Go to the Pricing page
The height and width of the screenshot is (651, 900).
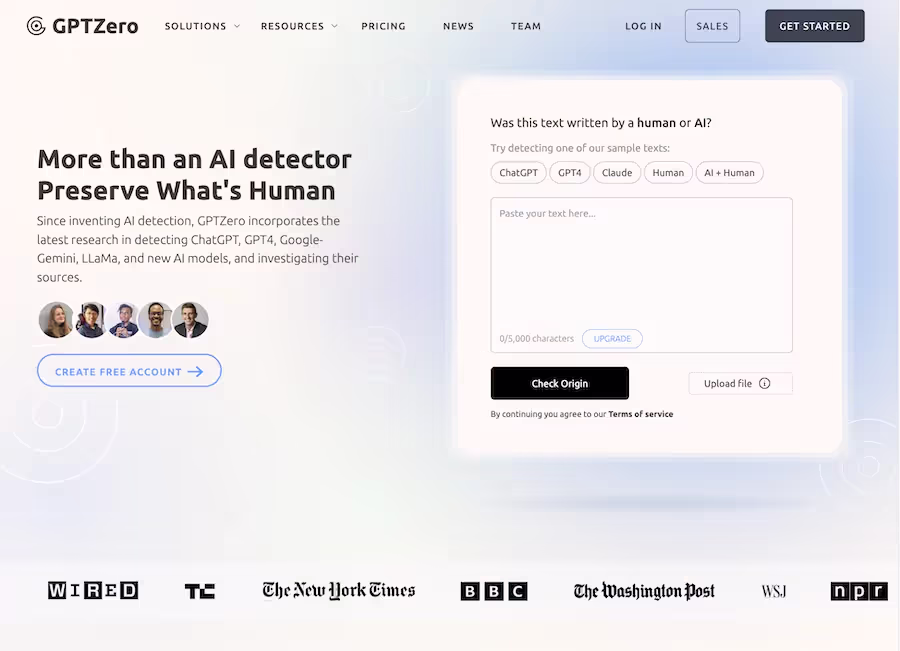click(383, 26)
